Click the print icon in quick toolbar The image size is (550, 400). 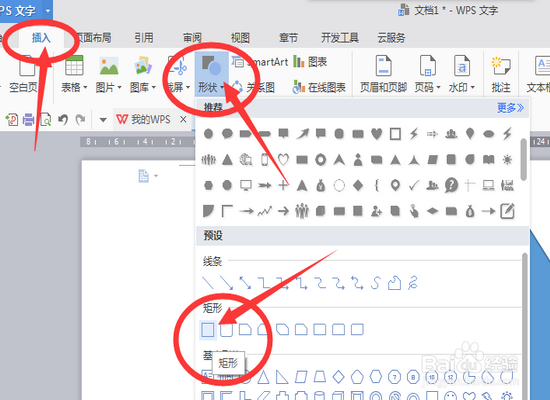tap(28, 120)
